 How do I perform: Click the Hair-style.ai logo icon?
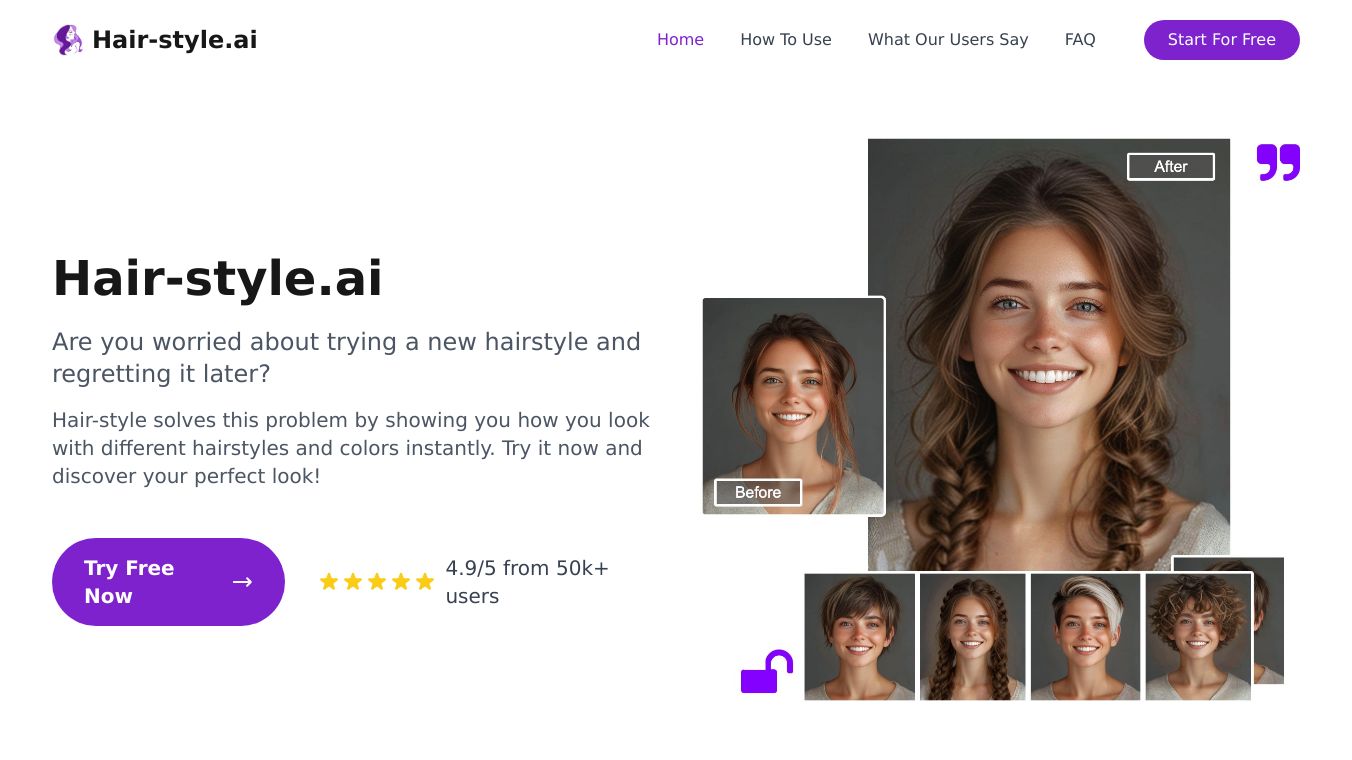(68, 40)
